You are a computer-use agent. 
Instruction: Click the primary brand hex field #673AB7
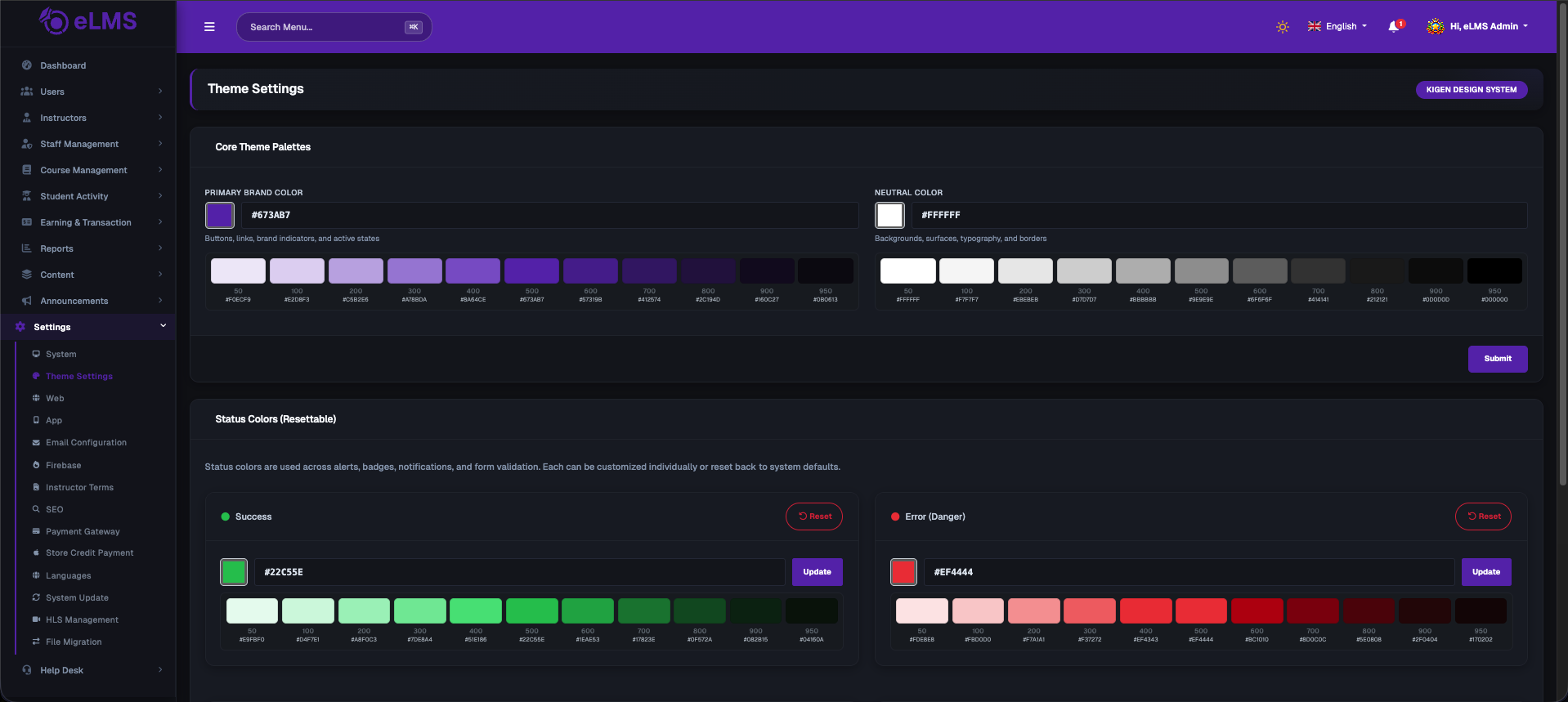point(549,215)
